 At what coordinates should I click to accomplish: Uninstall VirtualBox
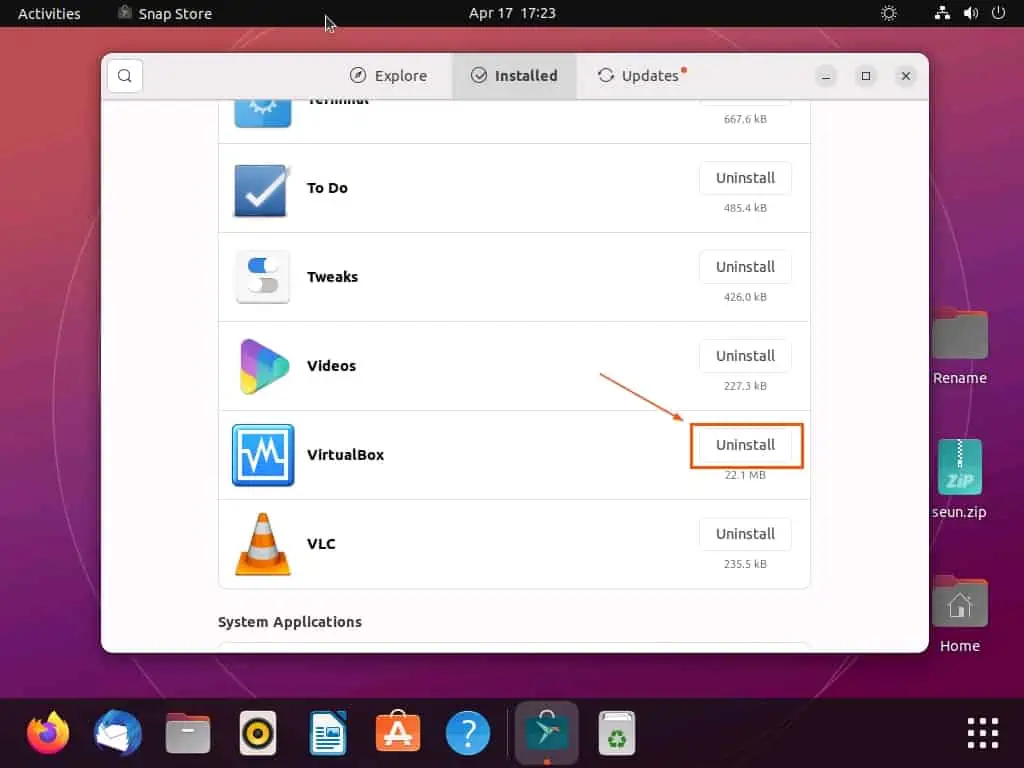click(745, 445)
